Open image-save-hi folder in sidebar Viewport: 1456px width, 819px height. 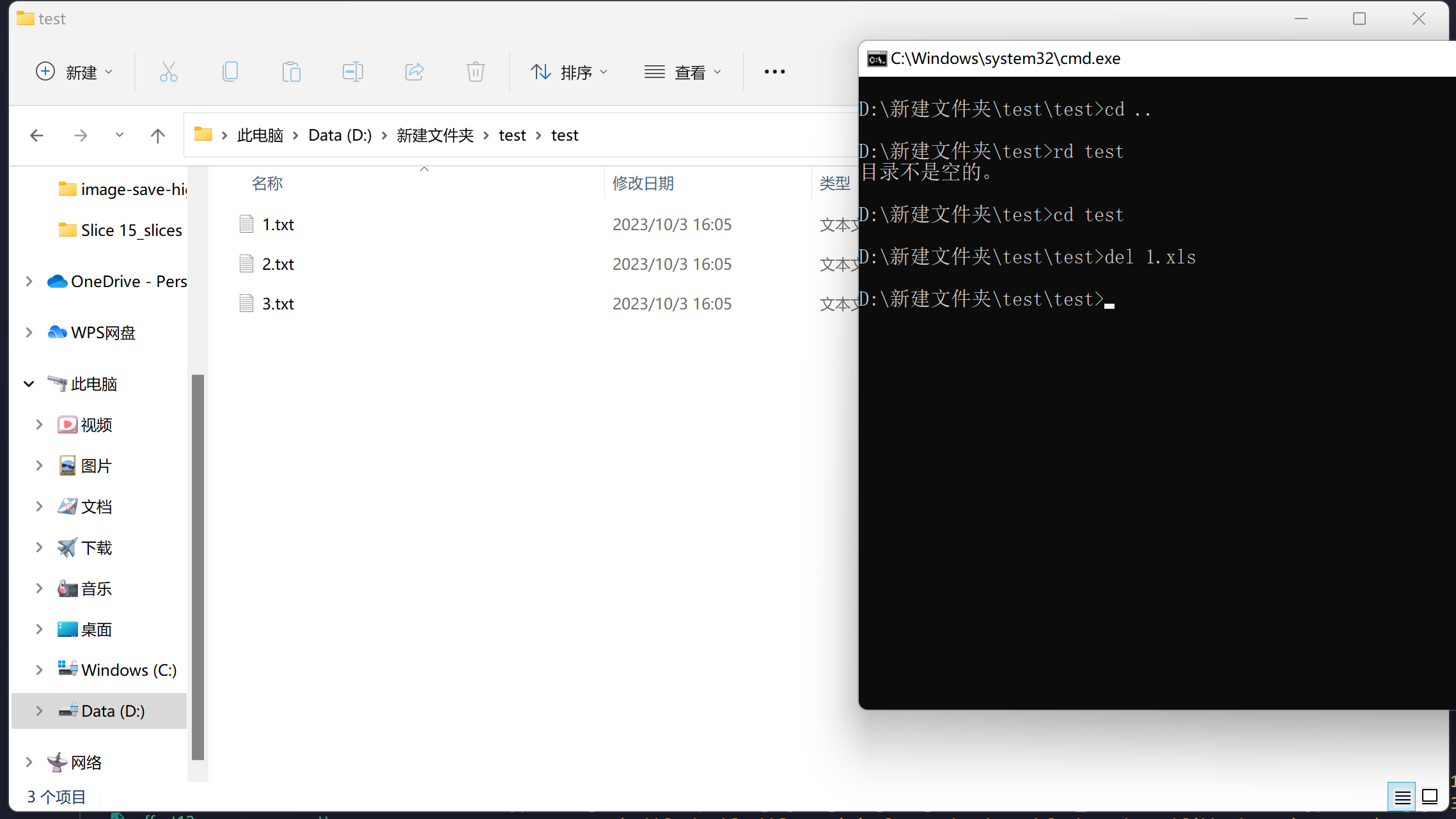[x=121, y=189]
